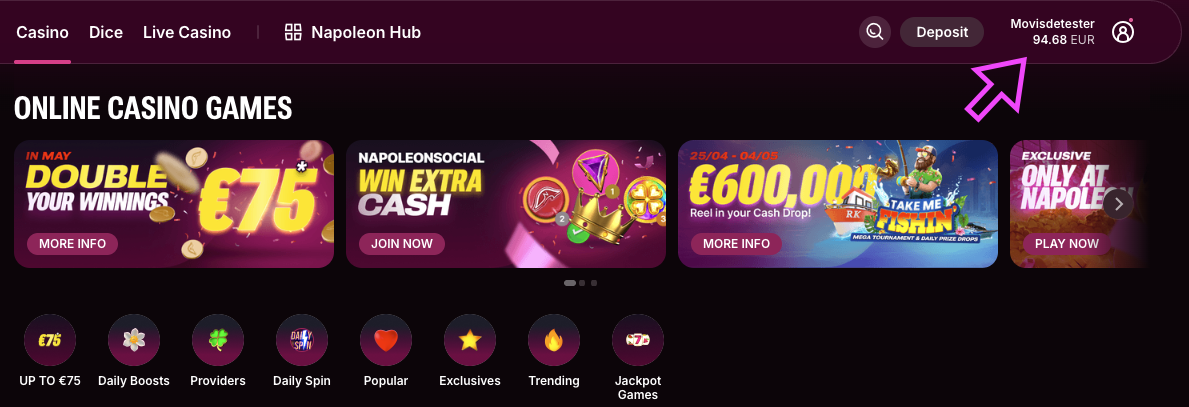Open the Jackpot Games icon

638,340
